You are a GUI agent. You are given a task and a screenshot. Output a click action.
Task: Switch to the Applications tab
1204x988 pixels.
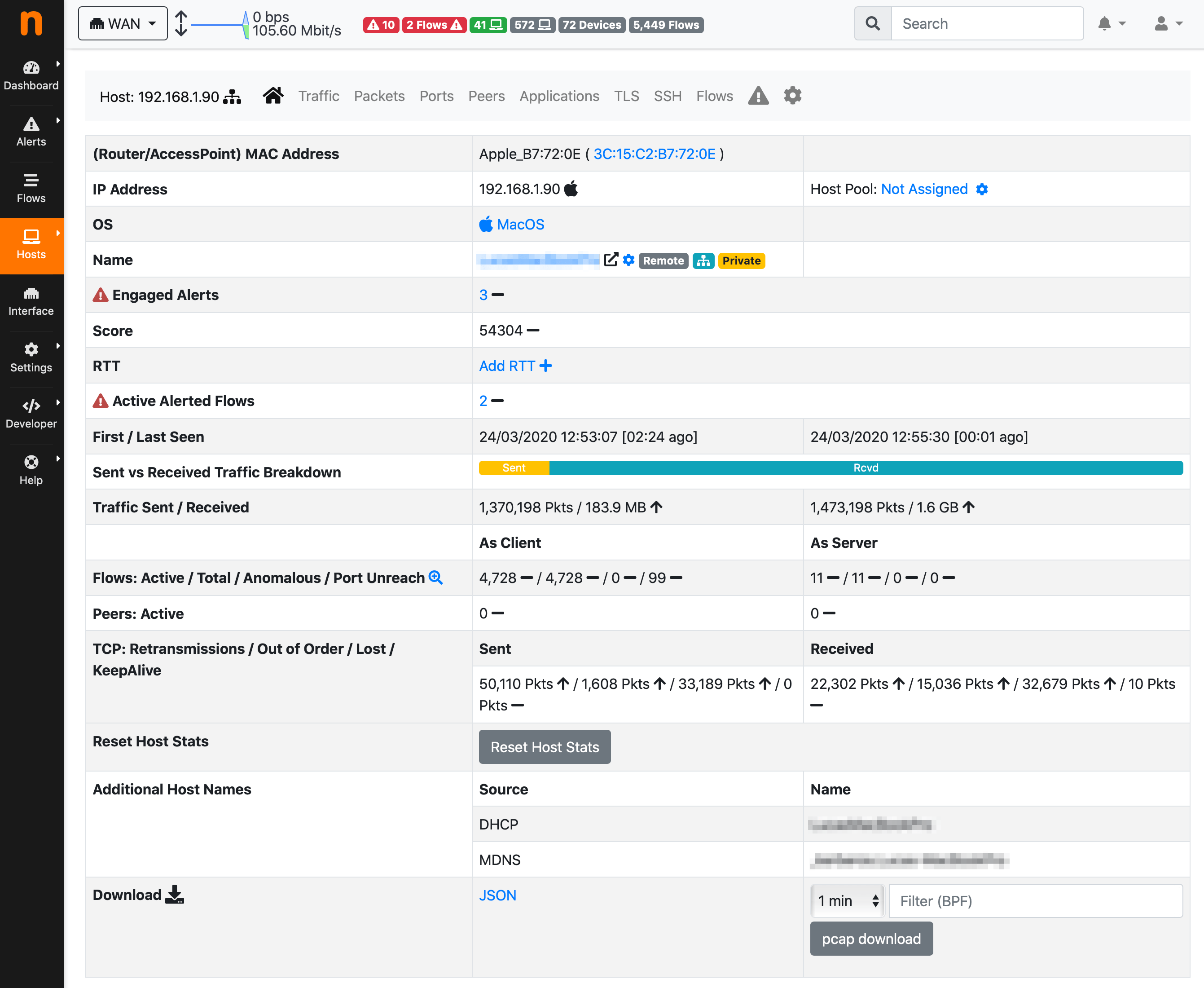click(x=559, y=96)
